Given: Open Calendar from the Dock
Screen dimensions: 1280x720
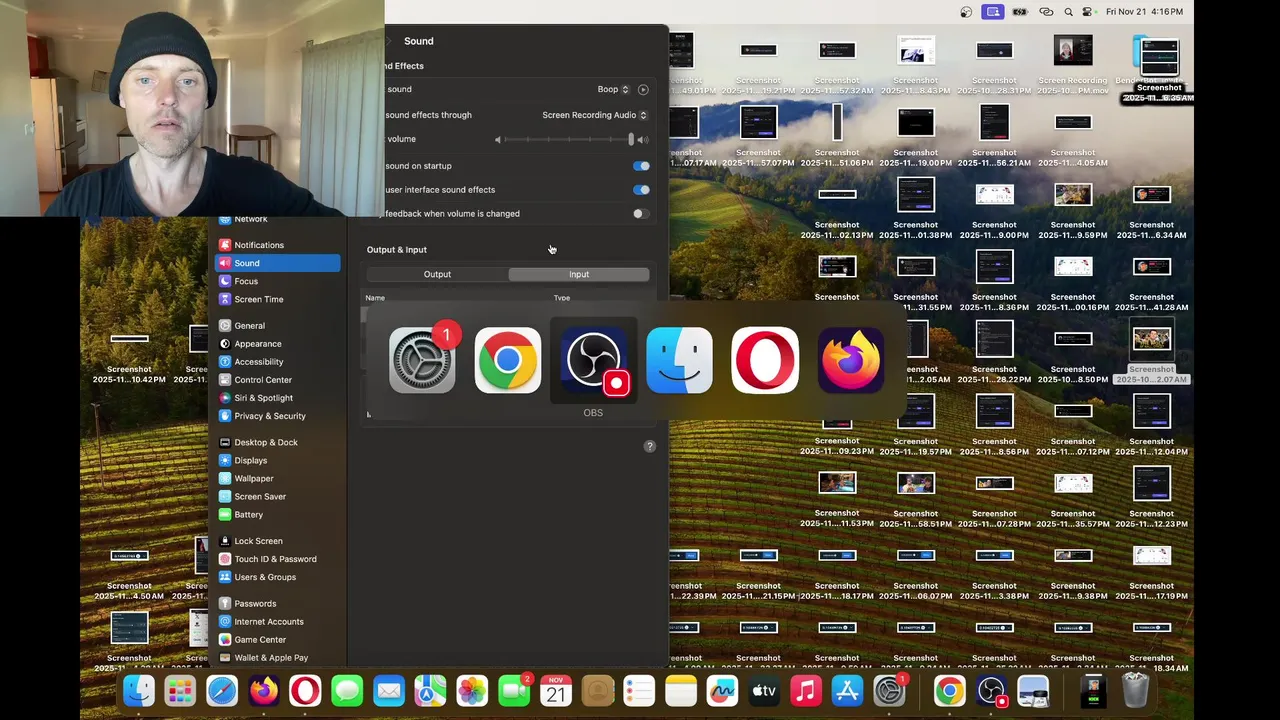Looking at the screenshot, I should [556, 691].
